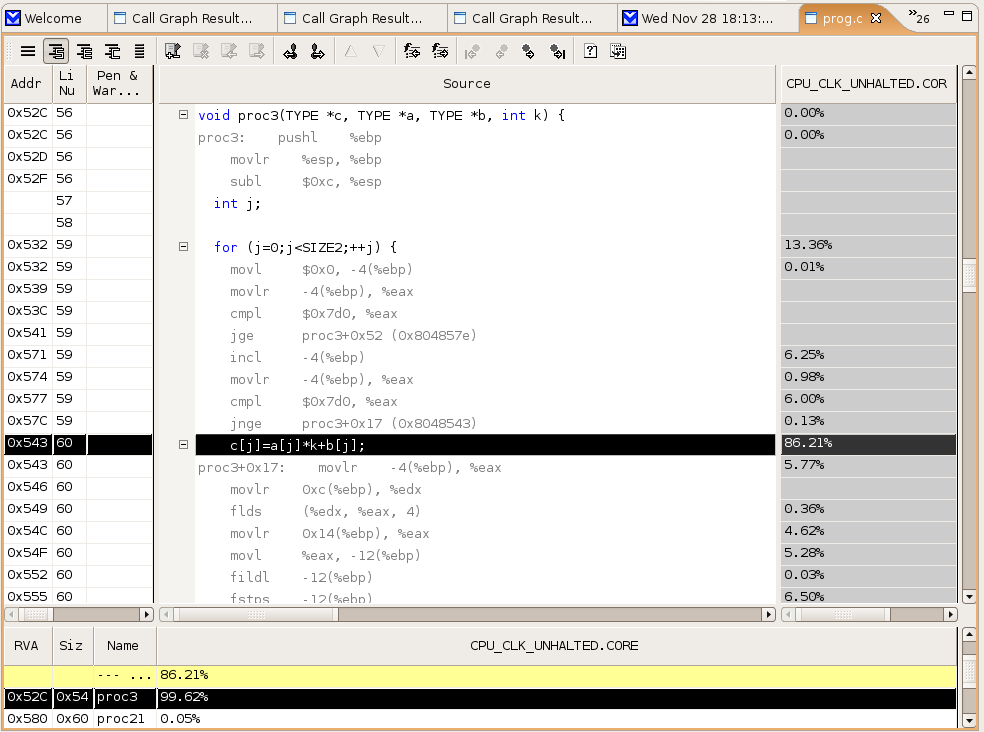Select the Assembly-only view with five lines
Image resolution: width=984 pixels, height=732 pixels.
pyautogui.click(x=140, y=51)
